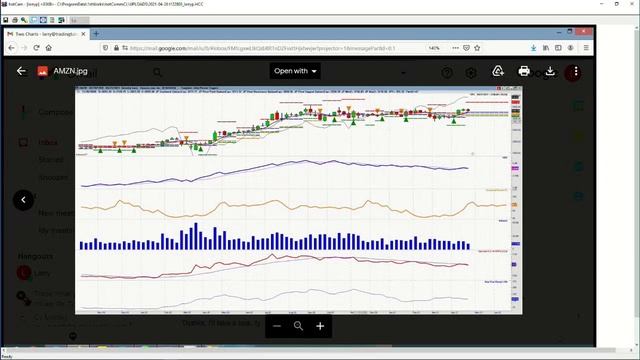Bookmark this page with the star
This screenshot has height=360, width=640.
(x=477, y=48)
